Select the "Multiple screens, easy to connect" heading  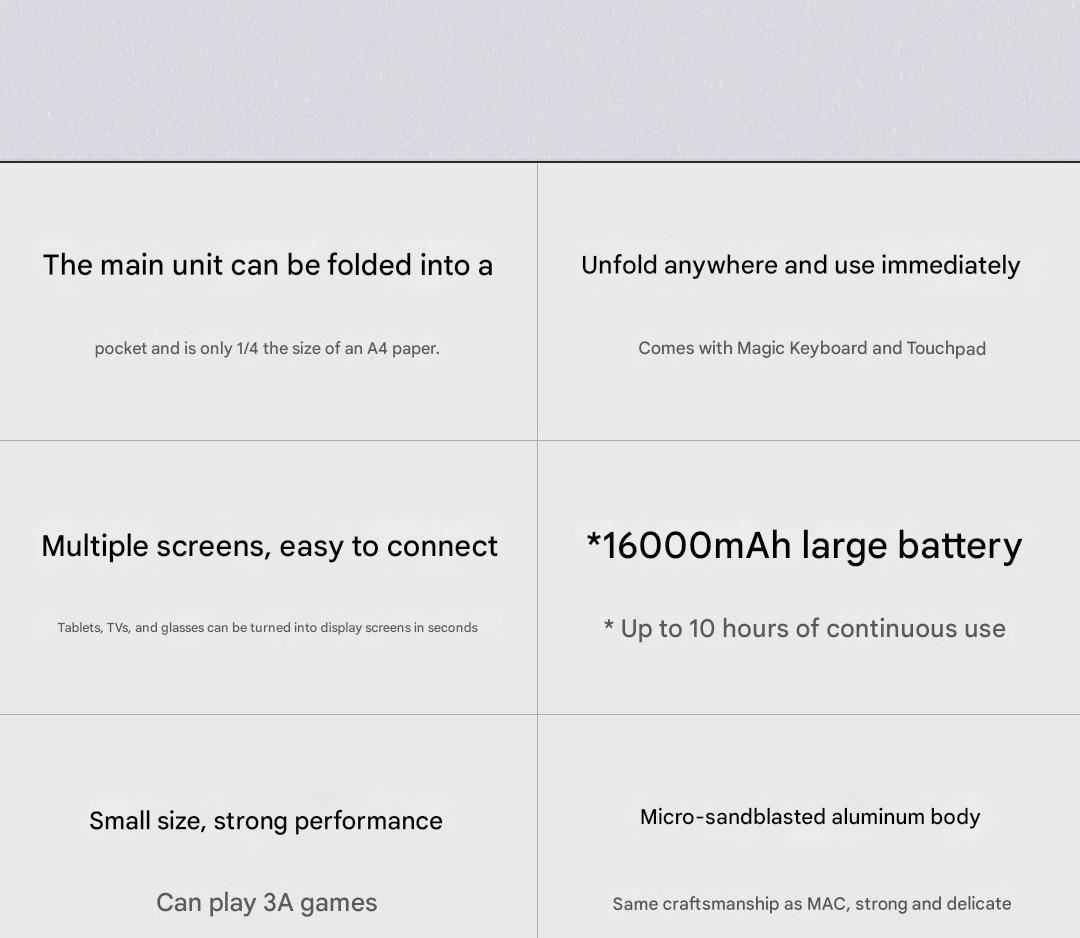tap(269, 546)
